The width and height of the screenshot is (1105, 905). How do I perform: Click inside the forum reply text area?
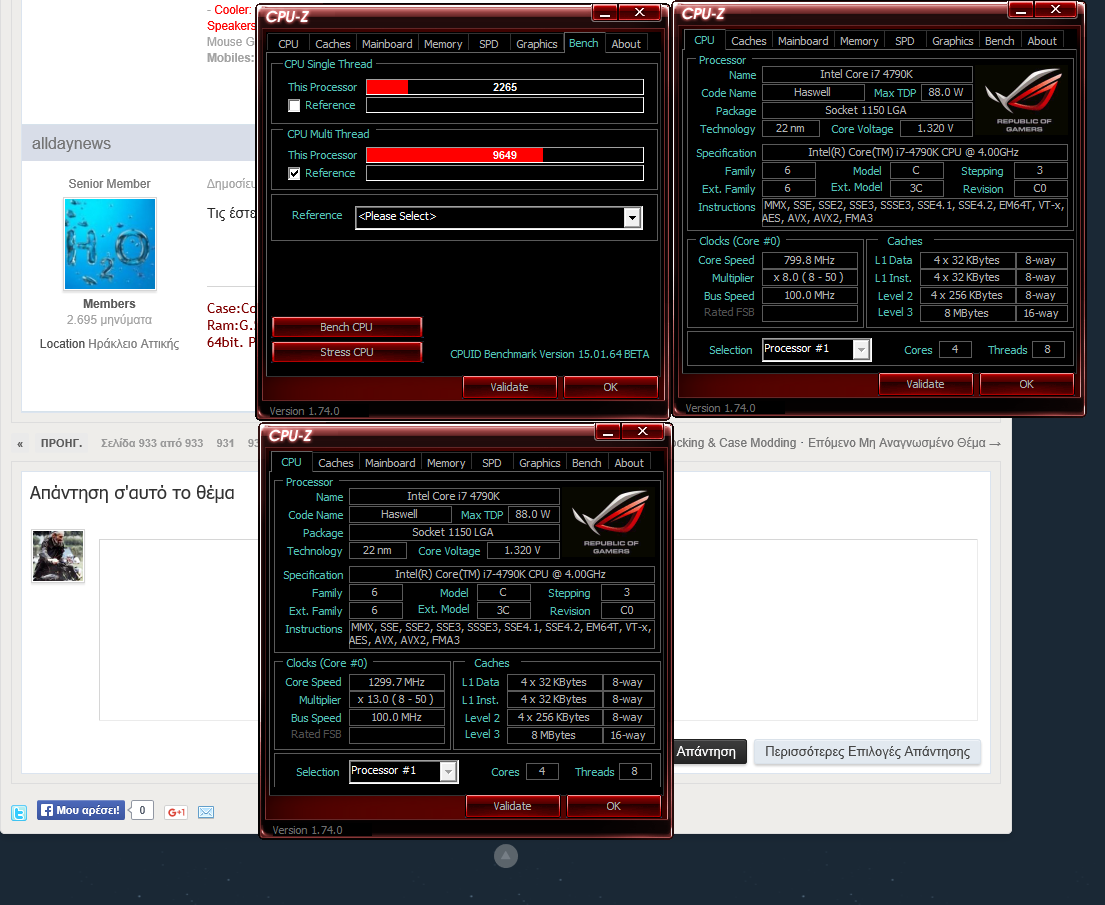[x=538, y=630]
